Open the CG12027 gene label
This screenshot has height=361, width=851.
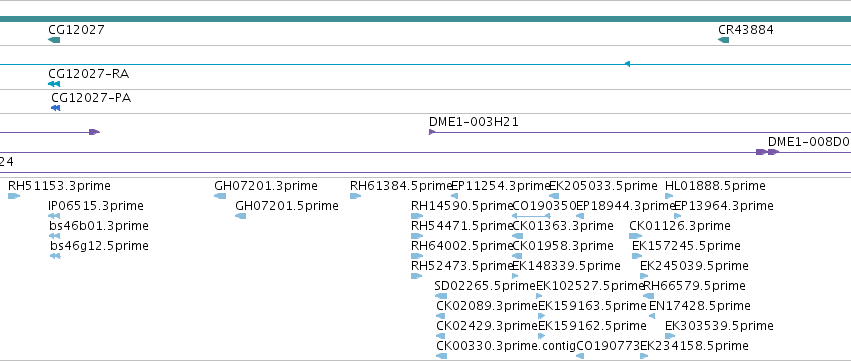click(x=77, y=29)
